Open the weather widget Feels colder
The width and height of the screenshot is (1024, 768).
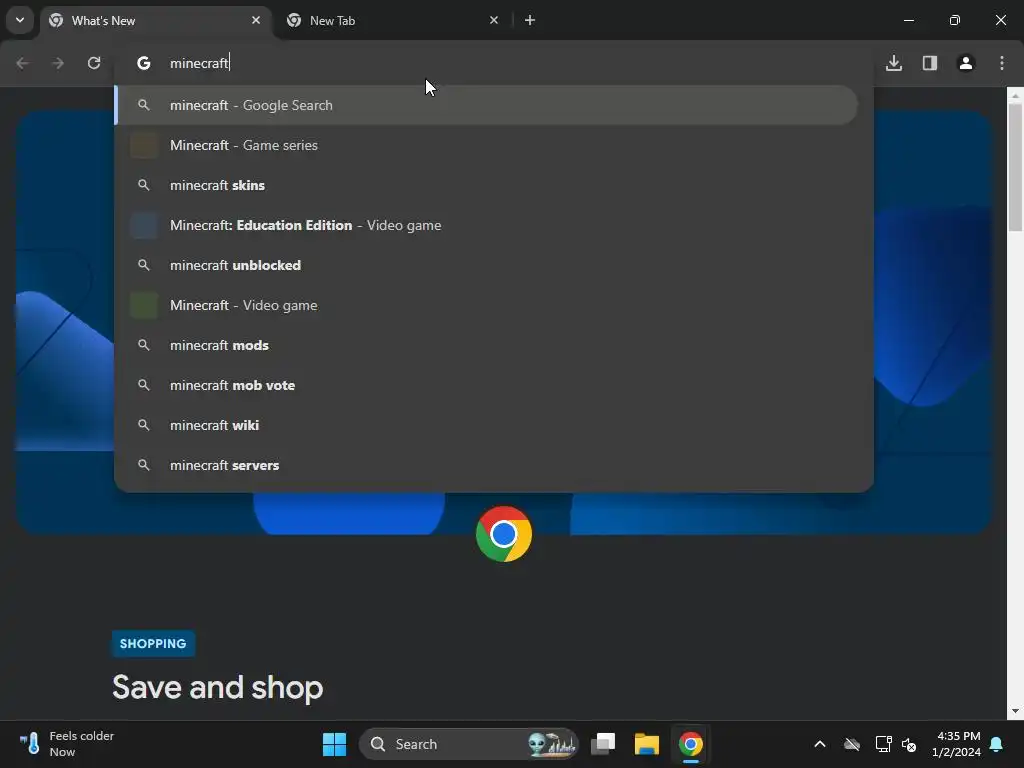pos(67,744)
